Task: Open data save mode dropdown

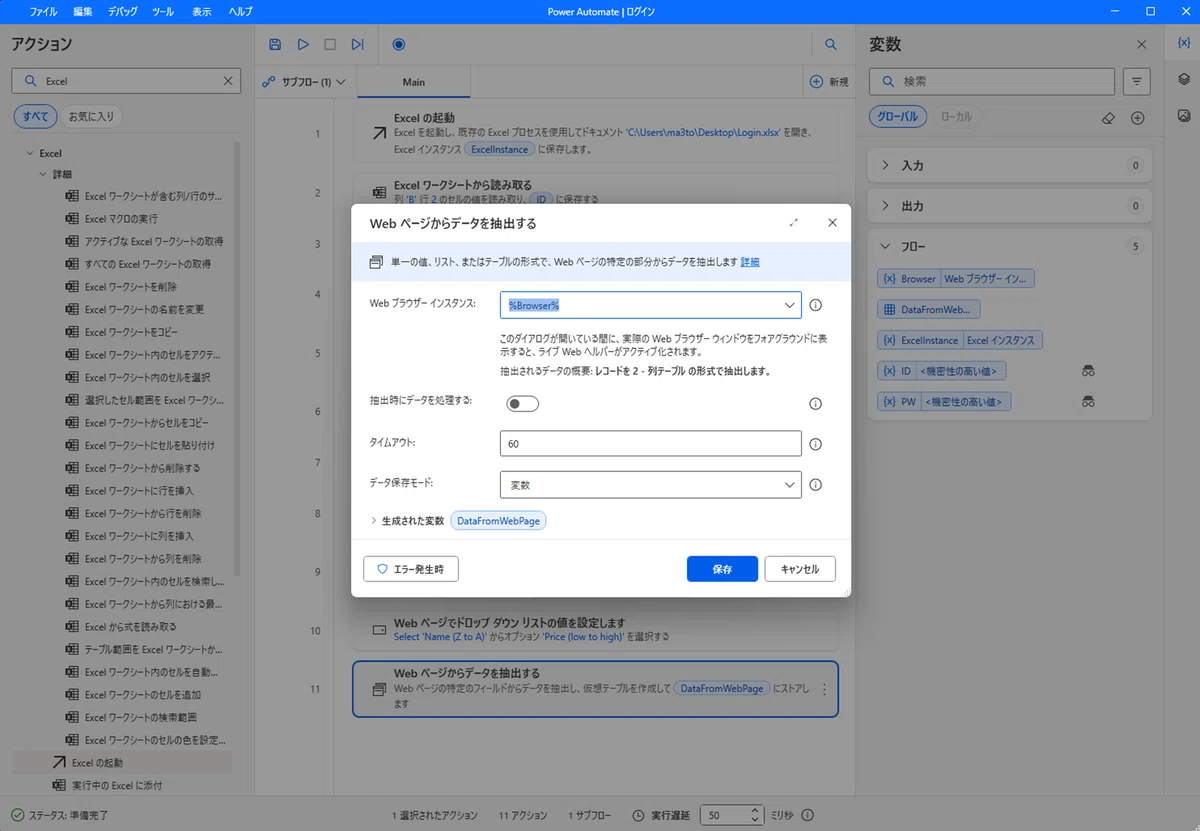Action: [x=789, y=485]
